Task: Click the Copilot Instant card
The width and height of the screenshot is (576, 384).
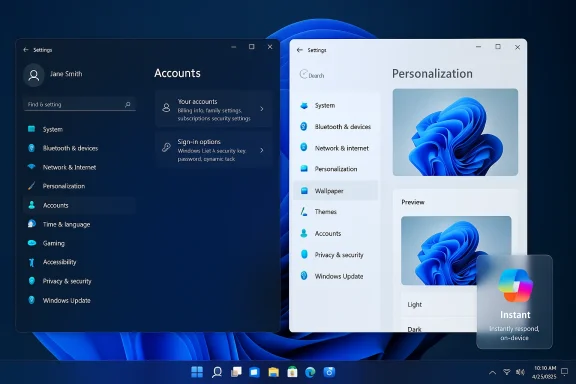Action: (514, 302)
